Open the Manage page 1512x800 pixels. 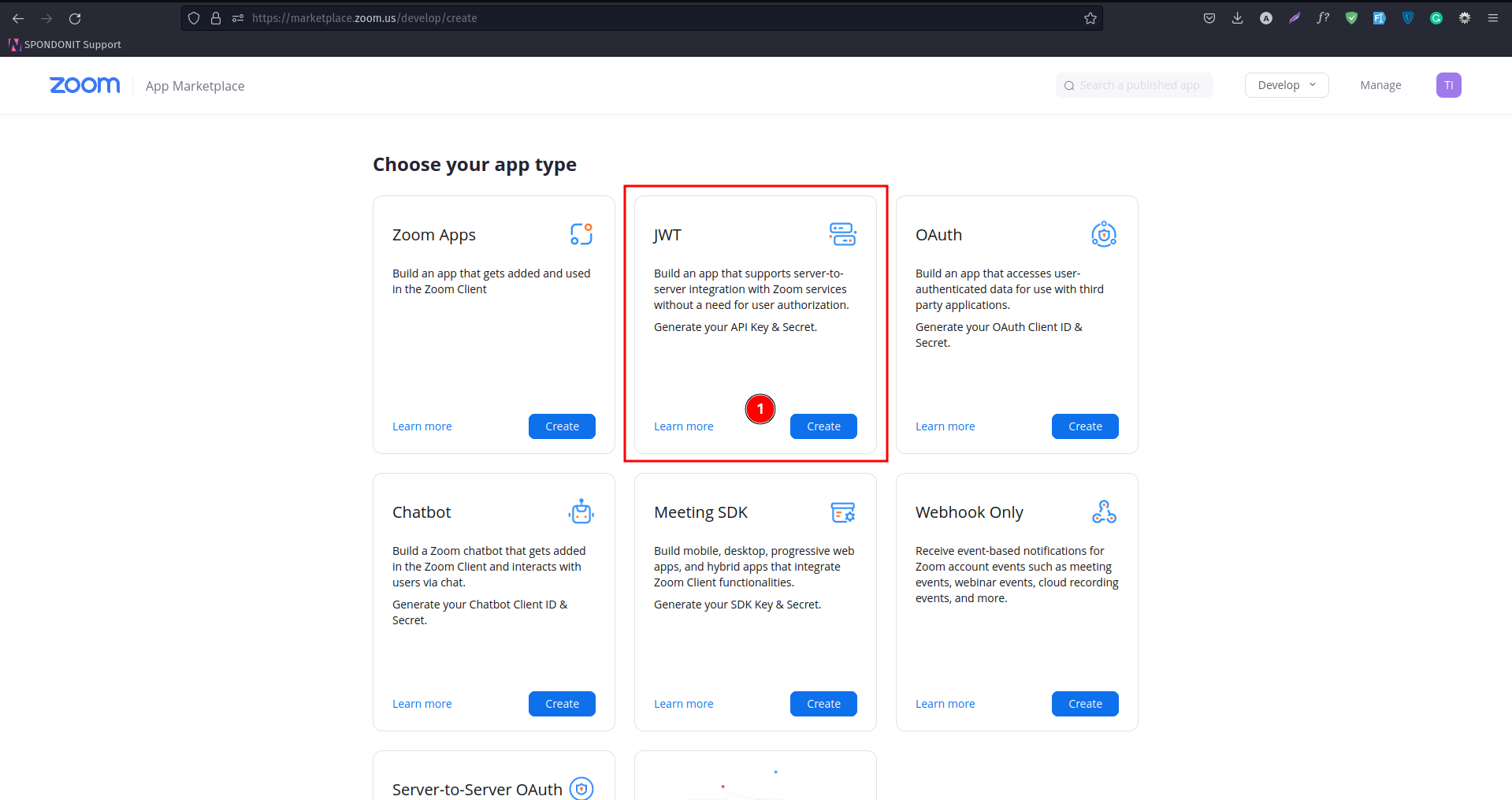[1380, 85]
